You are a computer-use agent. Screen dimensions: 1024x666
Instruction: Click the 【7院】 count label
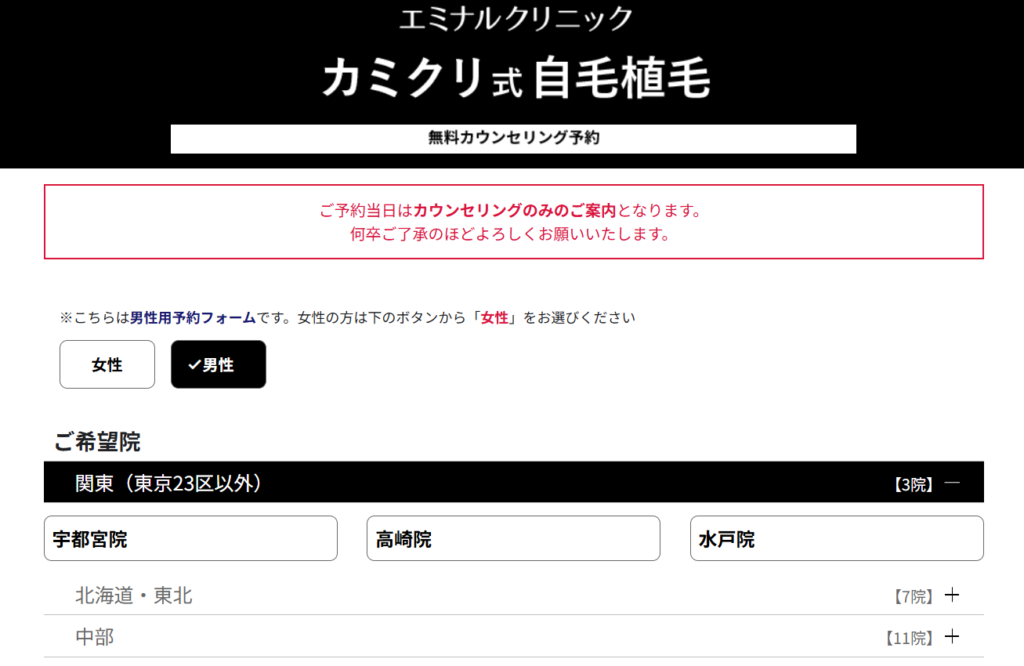914,596
